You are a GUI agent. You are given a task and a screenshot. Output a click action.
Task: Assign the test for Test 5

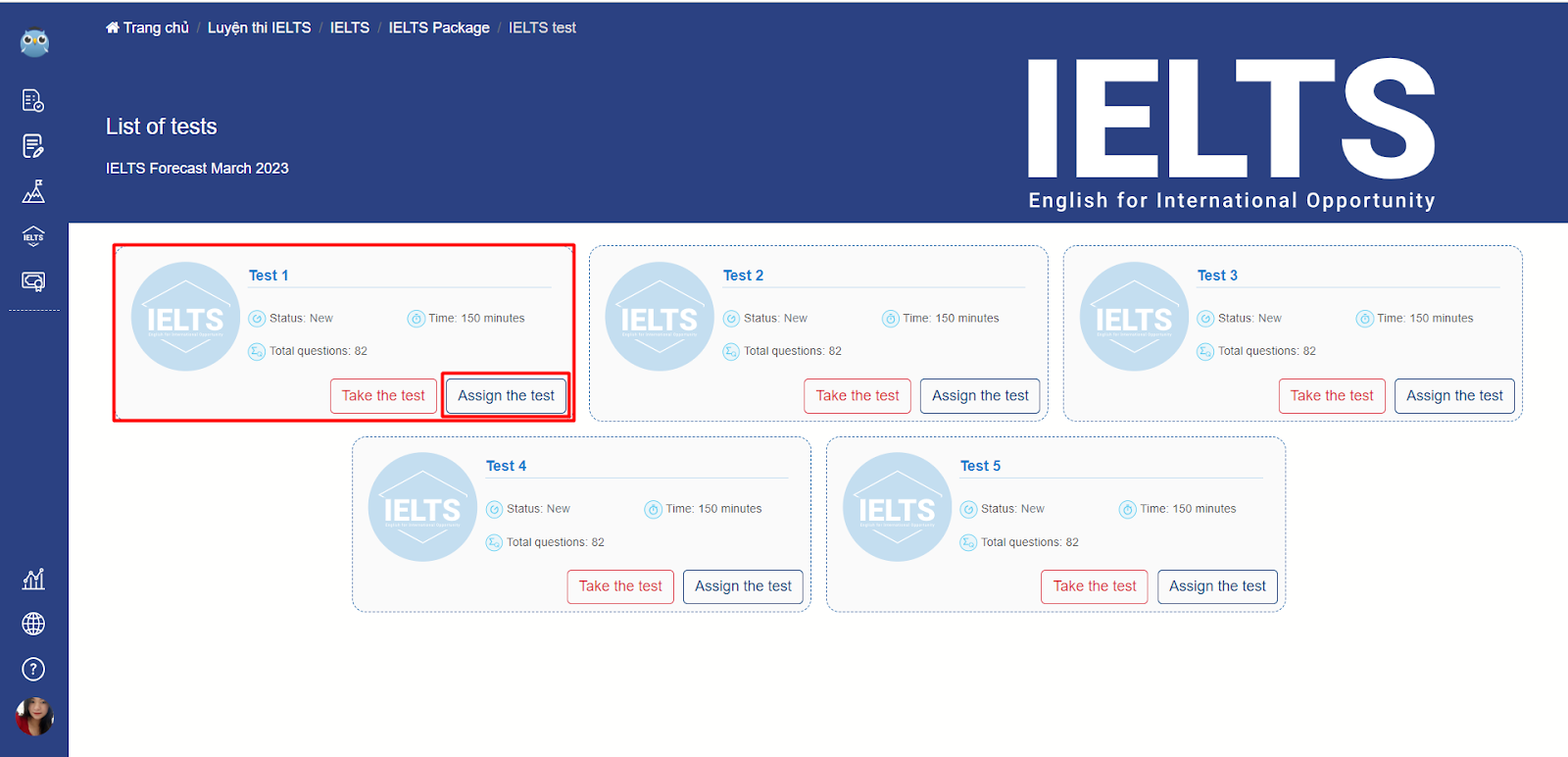click(1217, 586)
